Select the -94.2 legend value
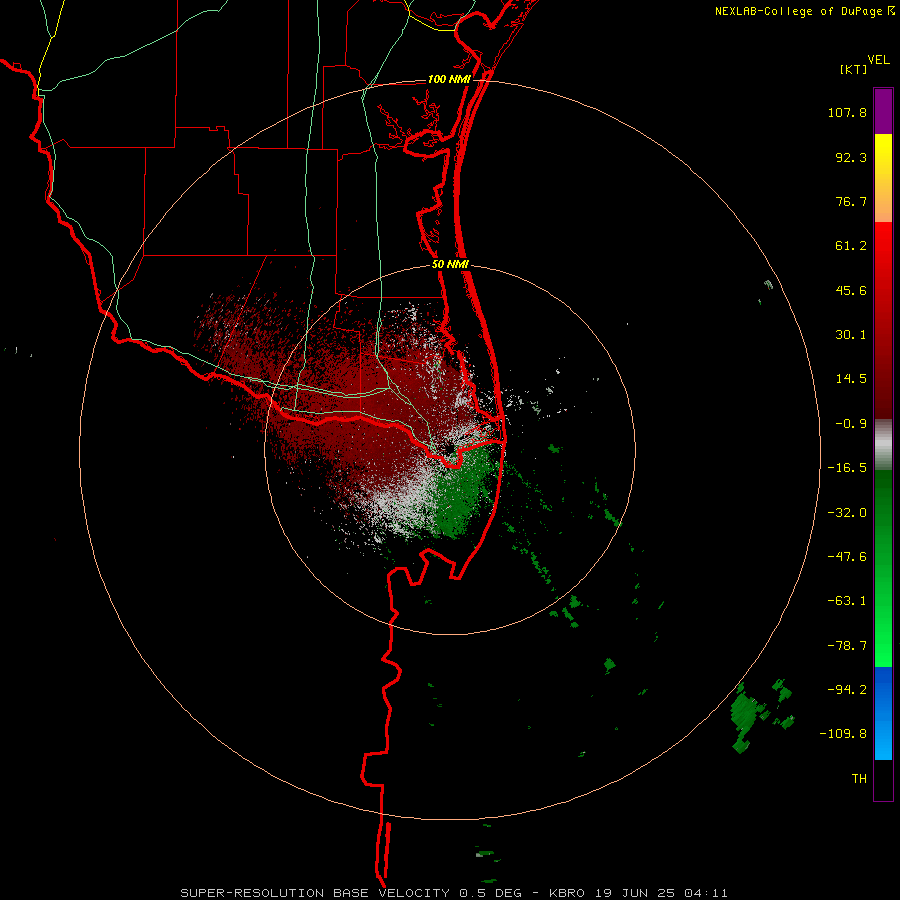 click(x=847, y=690)
